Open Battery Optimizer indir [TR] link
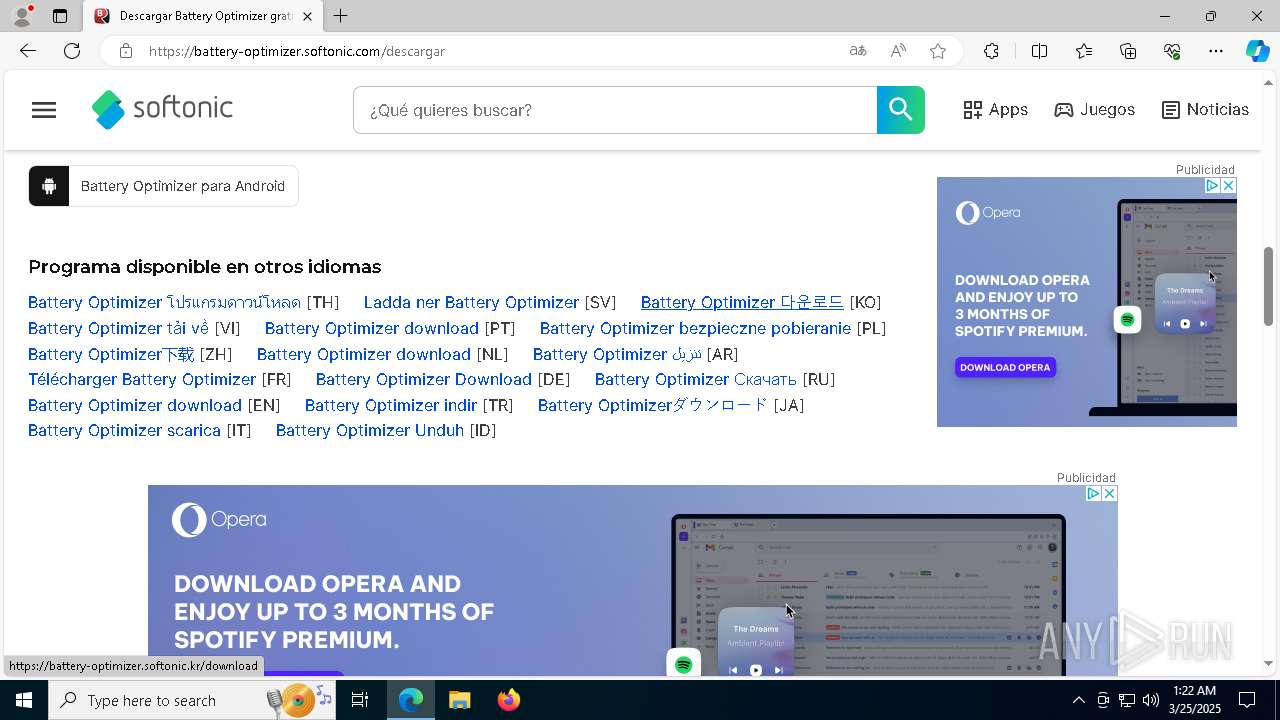1280x720 pixels. [391, 405]
